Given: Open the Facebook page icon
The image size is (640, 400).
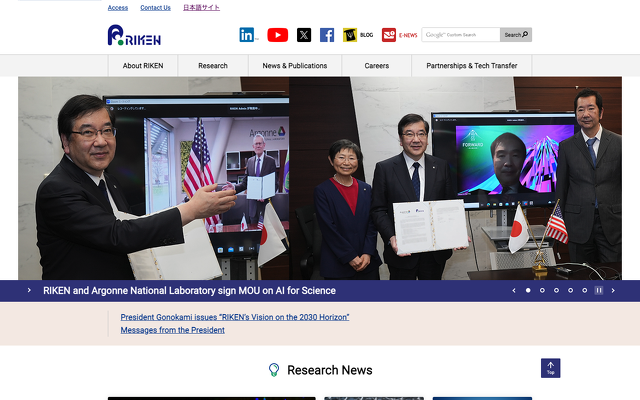Looking at the screenshot, I should click(327, 35).
